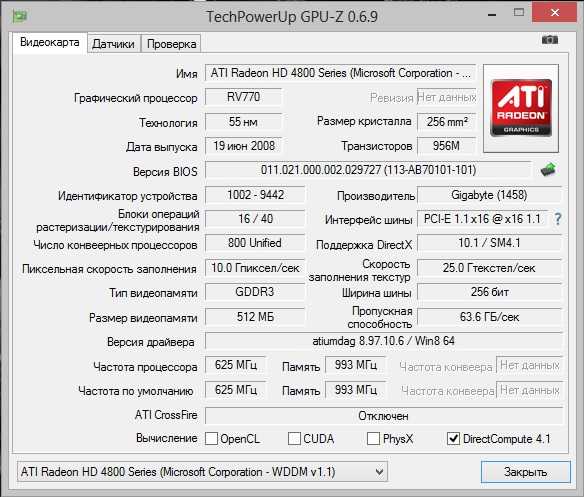This screenshot has height=497, width=584.
Task: Toggle the PhysX checkbox
Action: 373,439
